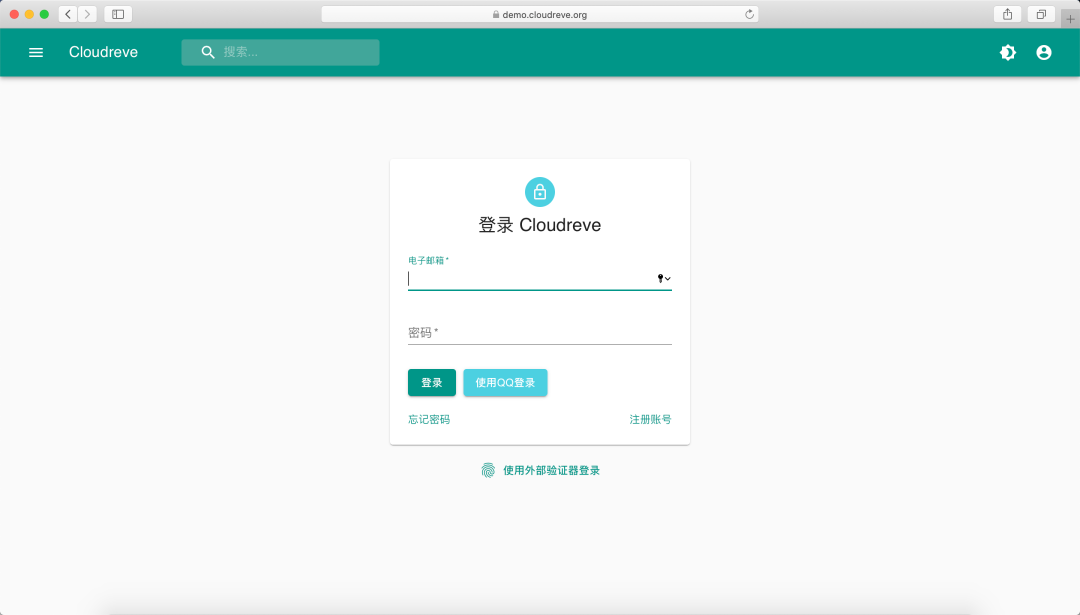Toggle dark mode with brightness icon
The image size is (1080, 615).
1008,52
